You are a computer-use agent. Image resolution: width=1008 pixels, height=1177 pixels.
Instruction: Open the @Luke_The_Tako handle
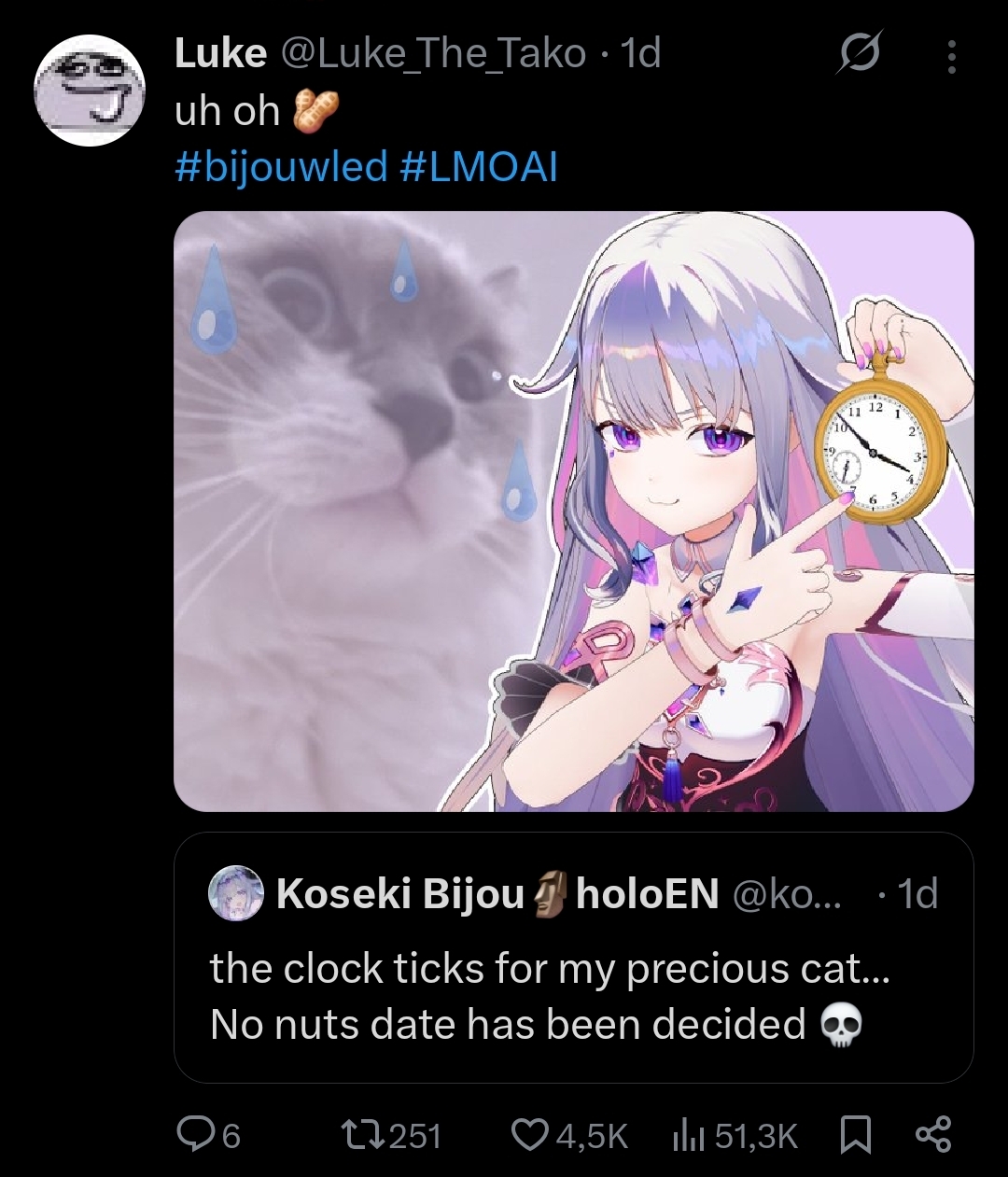(433, 54)
